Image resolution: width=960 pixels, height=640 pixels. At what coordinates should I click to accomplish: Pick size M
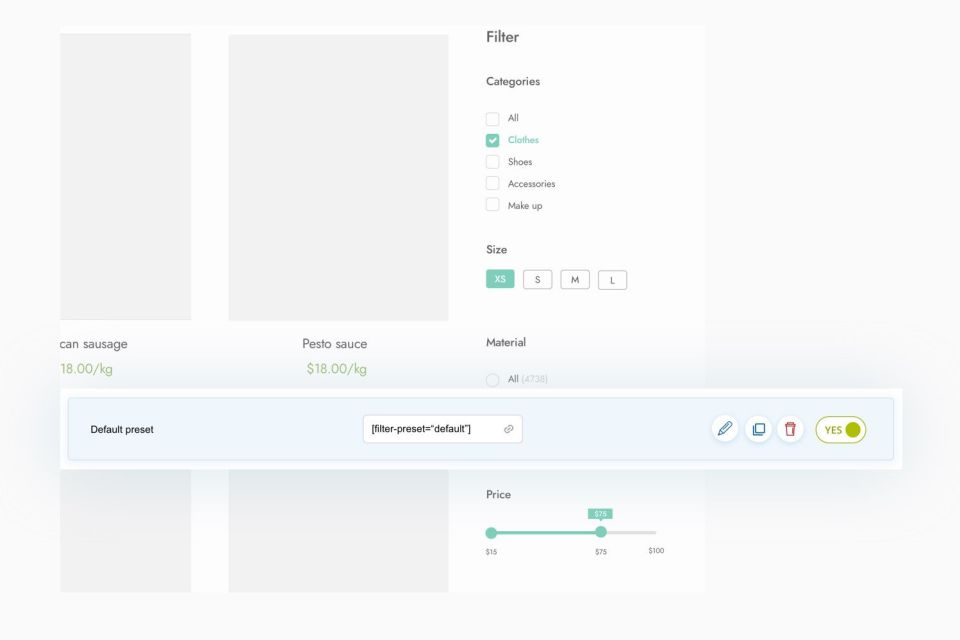pos(575,280)
